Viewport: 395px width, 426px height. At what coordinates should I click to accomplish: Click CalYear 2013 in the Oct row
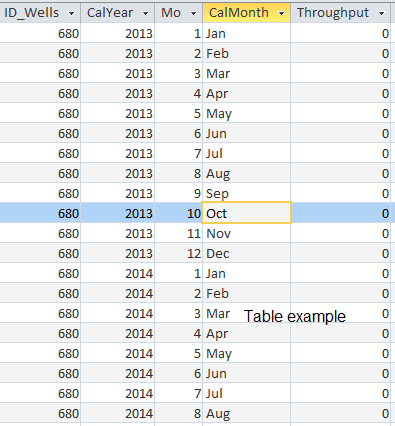click(x=118, y=213)
